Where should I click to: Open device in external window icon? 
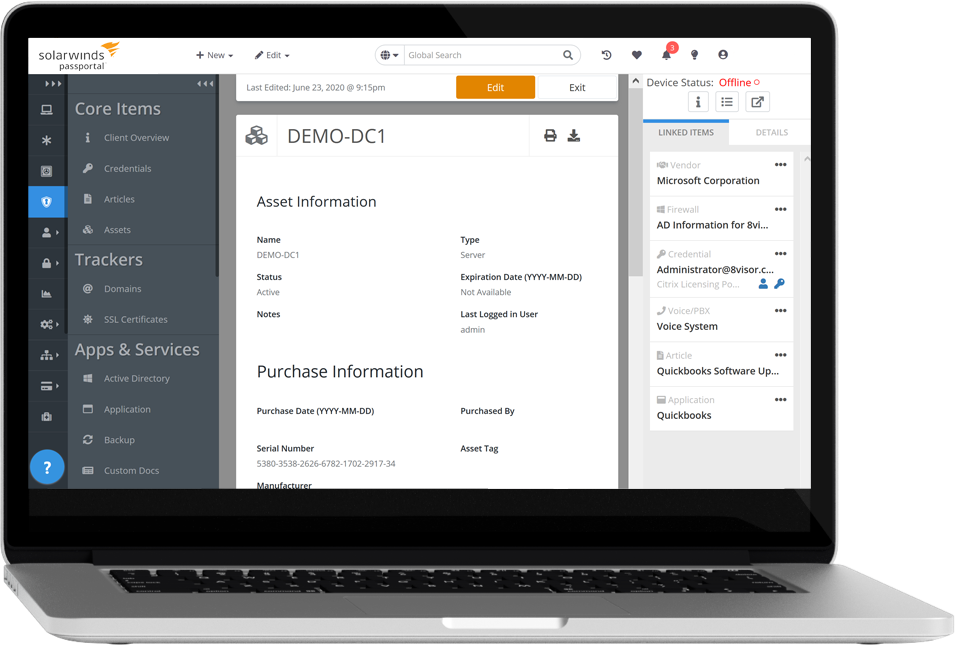click(x=757, y=102)
